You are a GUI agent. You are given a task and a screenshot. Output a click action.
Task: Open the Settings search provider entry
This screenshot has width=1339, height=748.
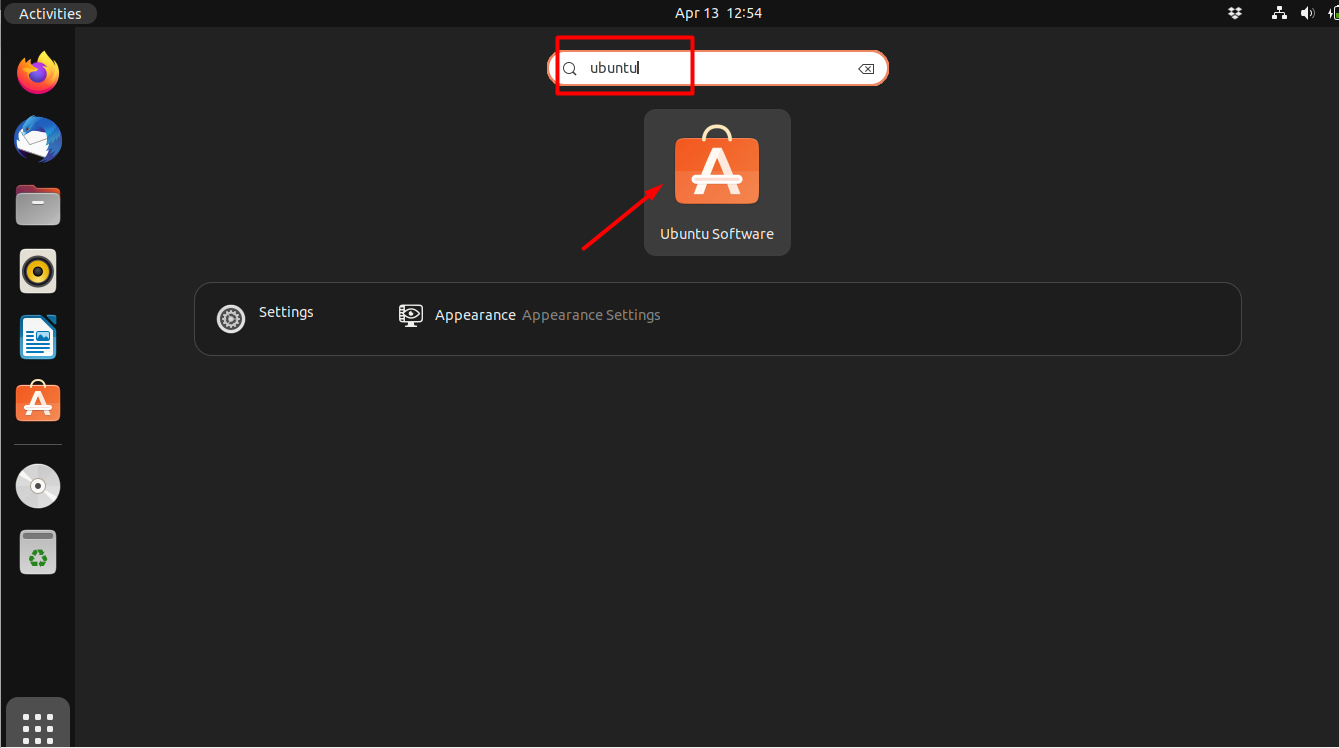[x=266, y=318]
